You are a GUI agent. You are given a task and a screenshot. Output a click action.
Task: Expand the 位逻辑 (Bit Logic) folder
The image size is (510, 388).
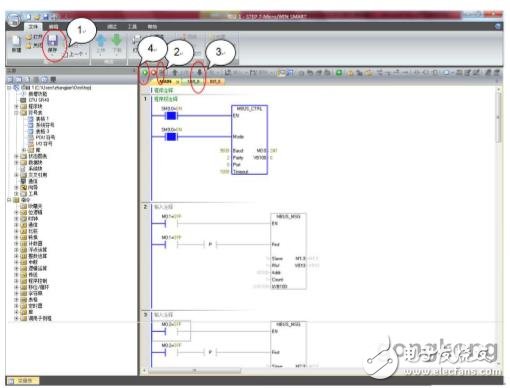point(16,212)
